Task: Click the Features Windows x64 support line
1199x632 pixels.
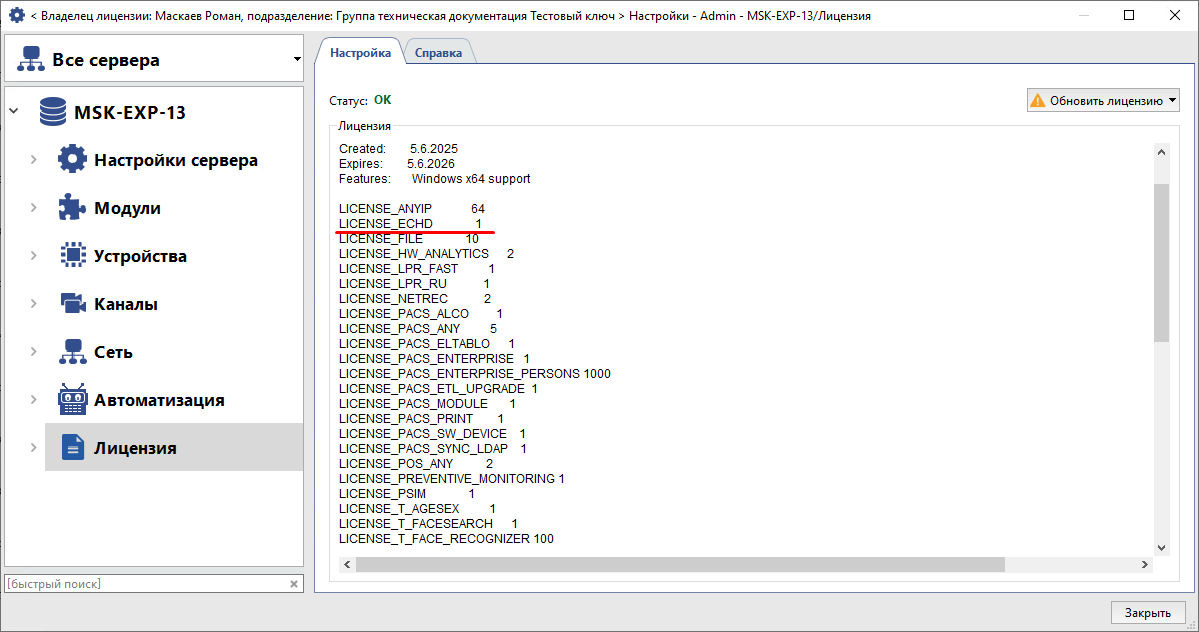Action: tap(434, 179)
